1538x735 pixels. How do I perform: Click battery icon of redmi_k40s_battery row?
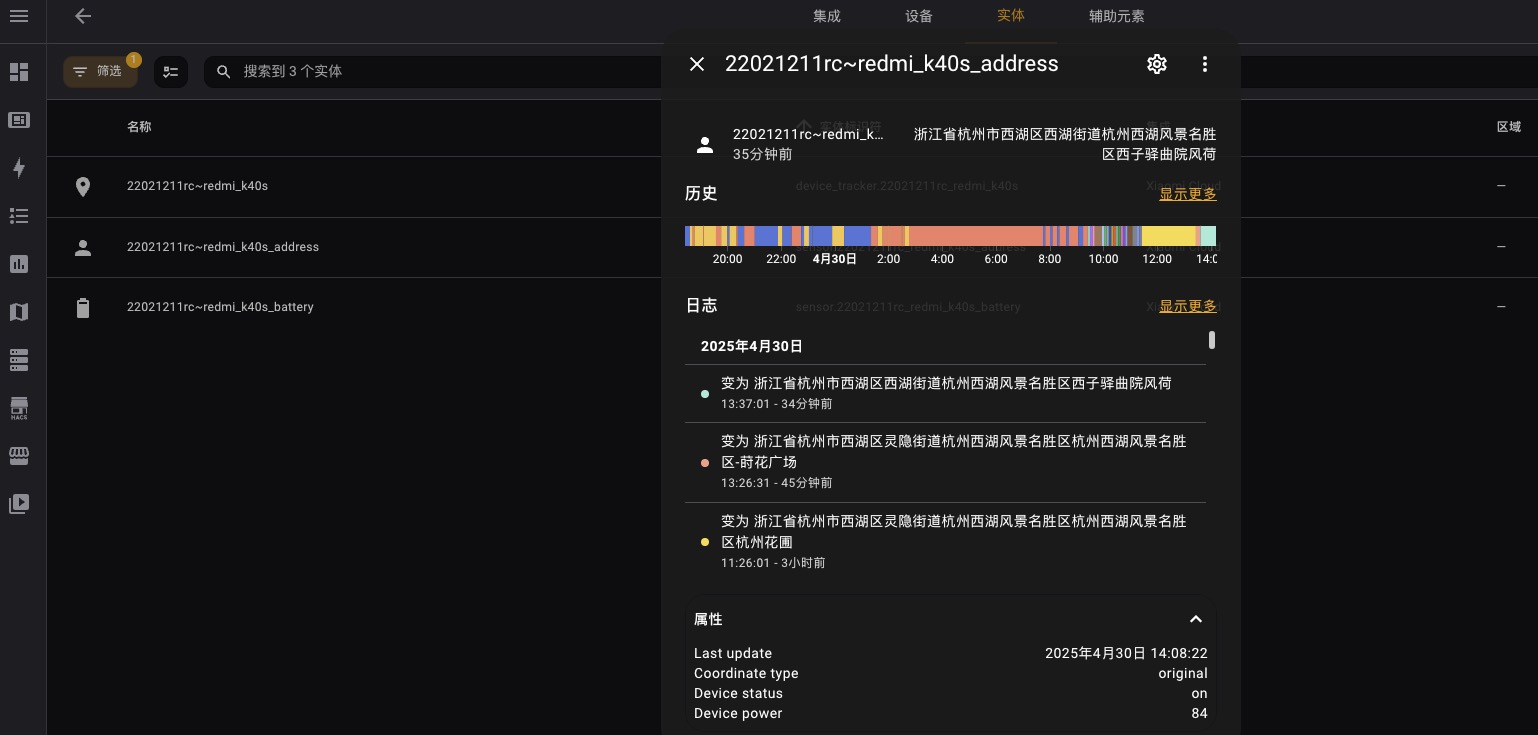point(83,307)
